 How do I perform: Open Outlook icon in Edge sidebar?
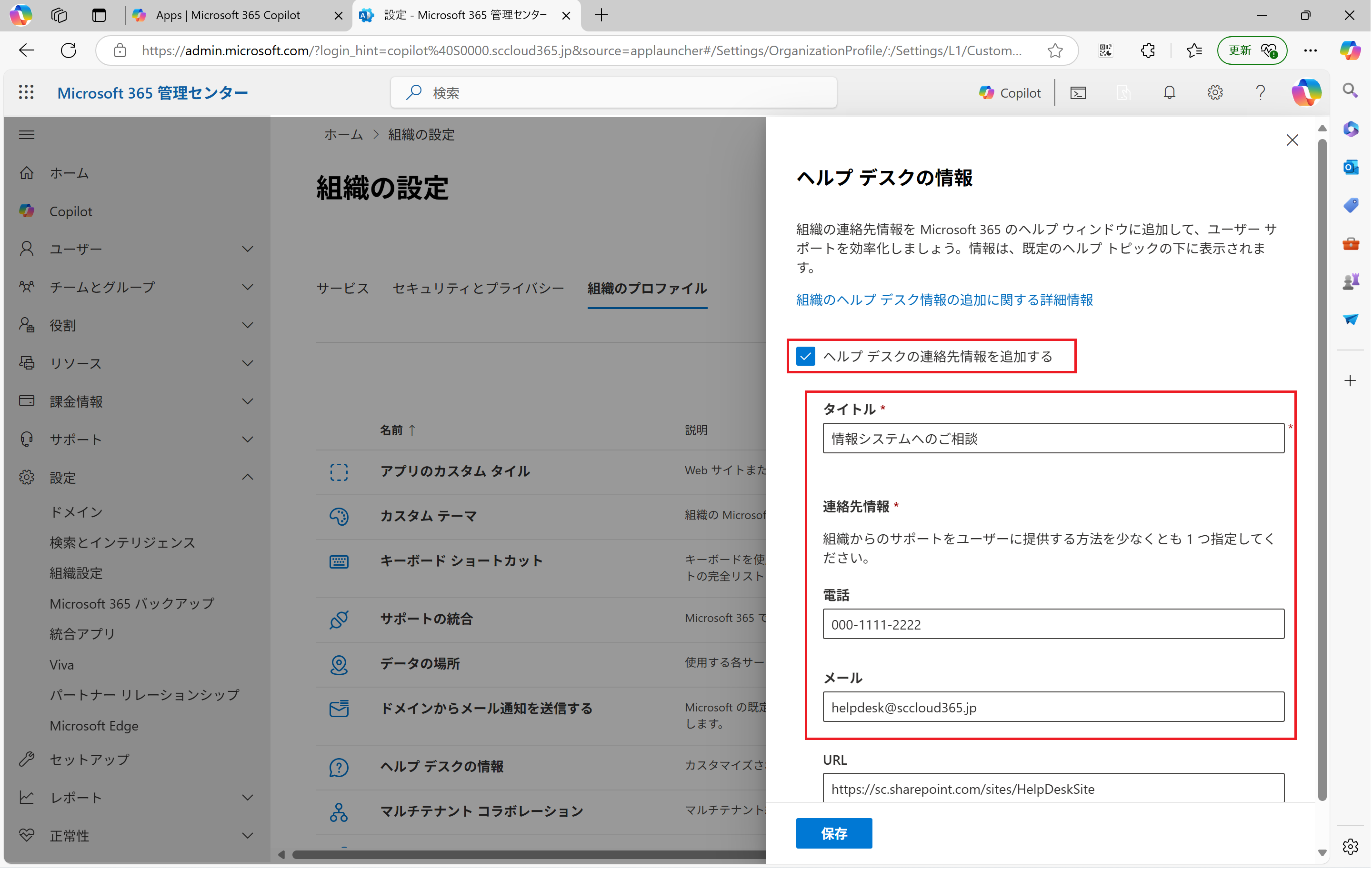coord(1350,167)
